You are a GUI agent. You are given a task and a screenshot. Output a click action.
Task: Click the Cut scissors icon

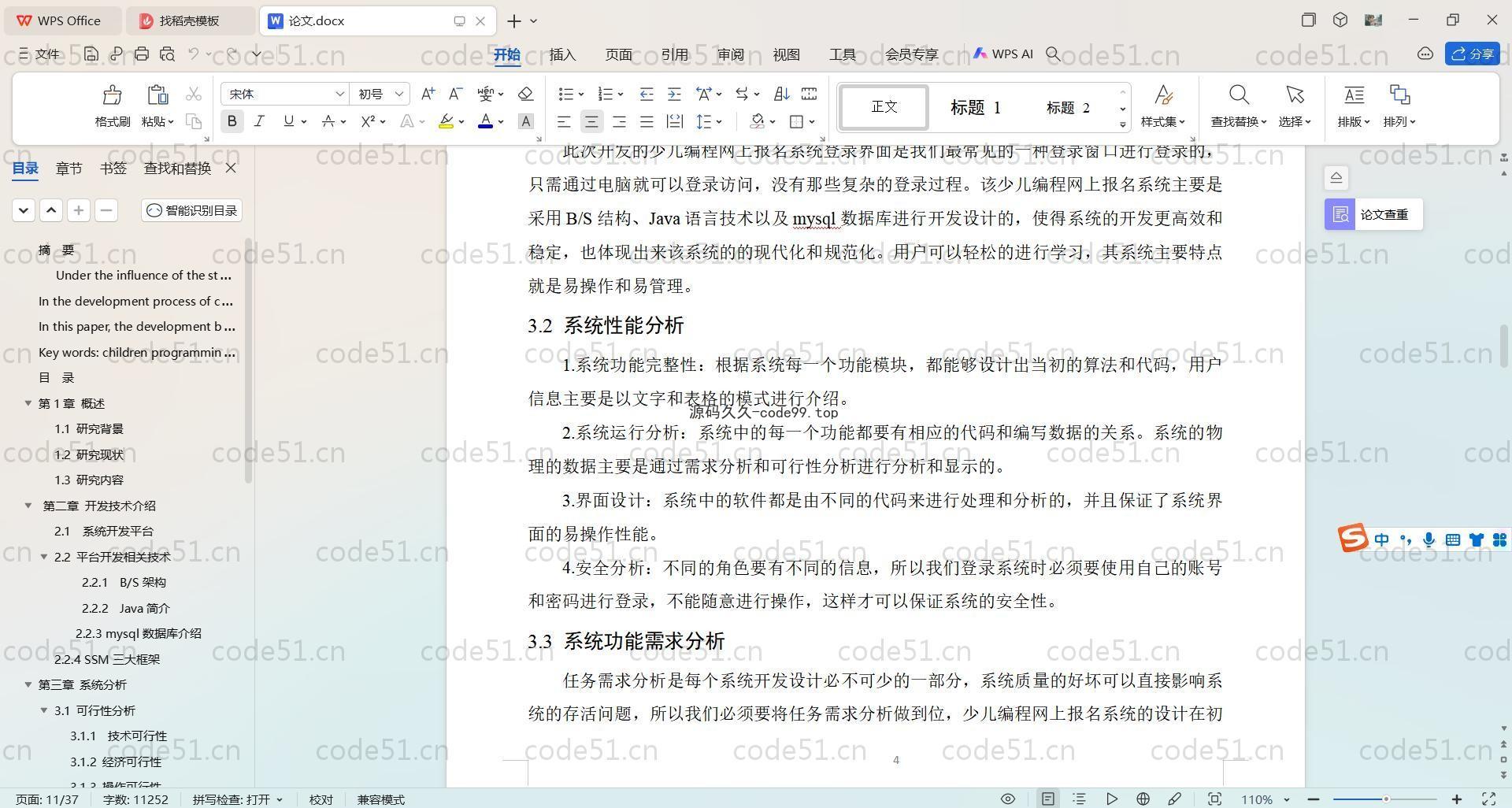coord(194,95)
